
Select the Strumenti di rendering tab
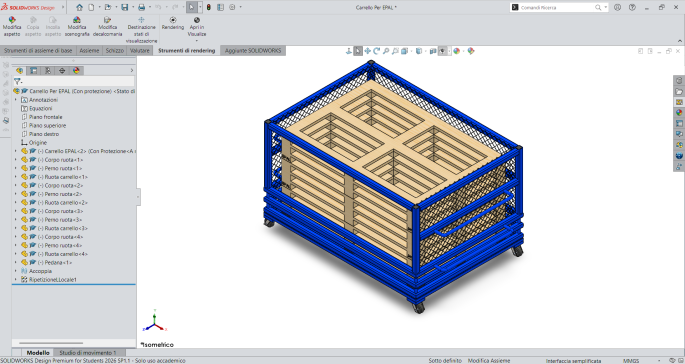(x=187, y=51)
